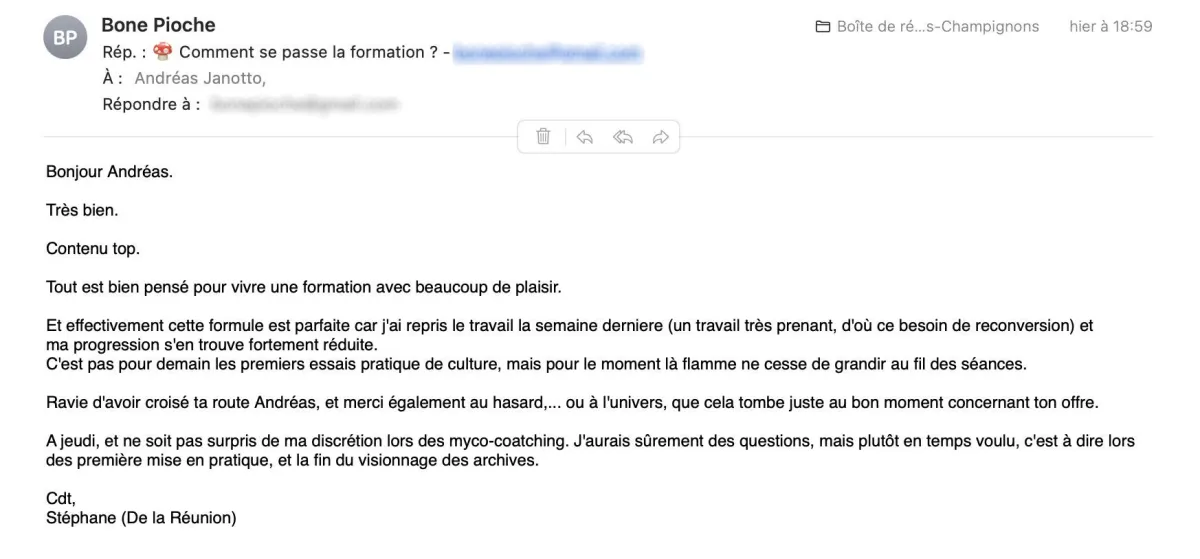
Task: Click the folder icon beside the mailbox name
Action: click(x=823, y=27)
